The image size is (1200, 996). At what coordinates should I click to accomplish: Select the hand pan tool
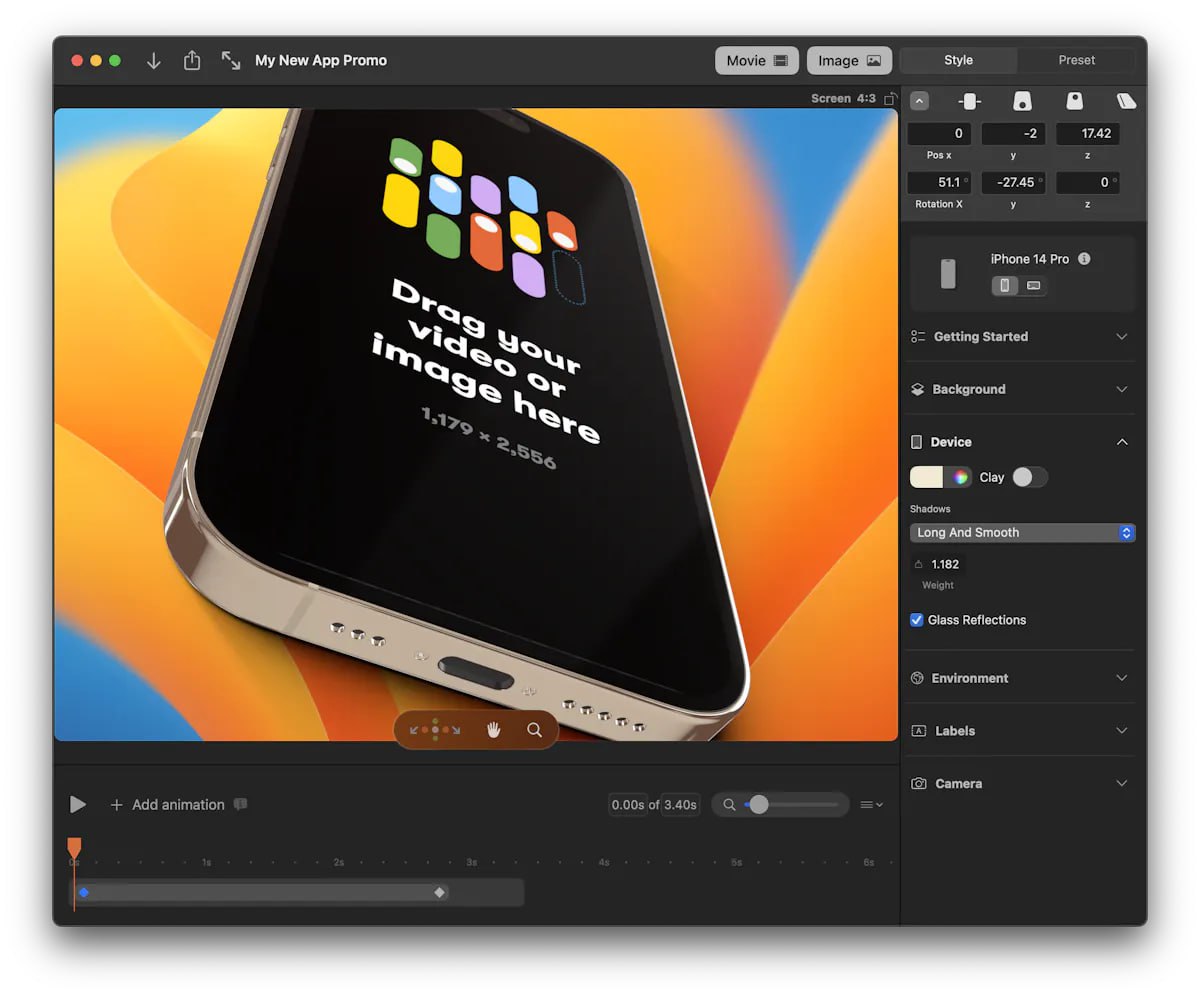click(493, 730)
